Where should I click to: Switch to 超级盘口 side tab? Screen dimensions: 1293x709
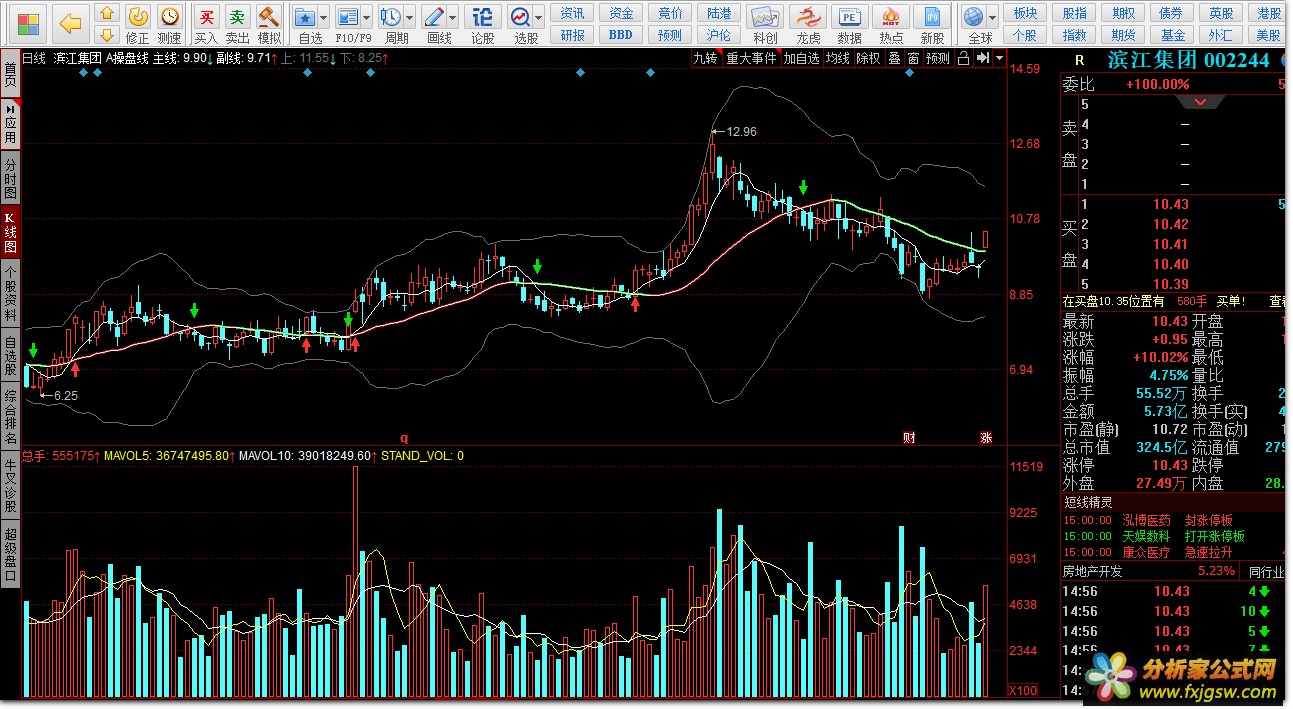coord(10,553)
